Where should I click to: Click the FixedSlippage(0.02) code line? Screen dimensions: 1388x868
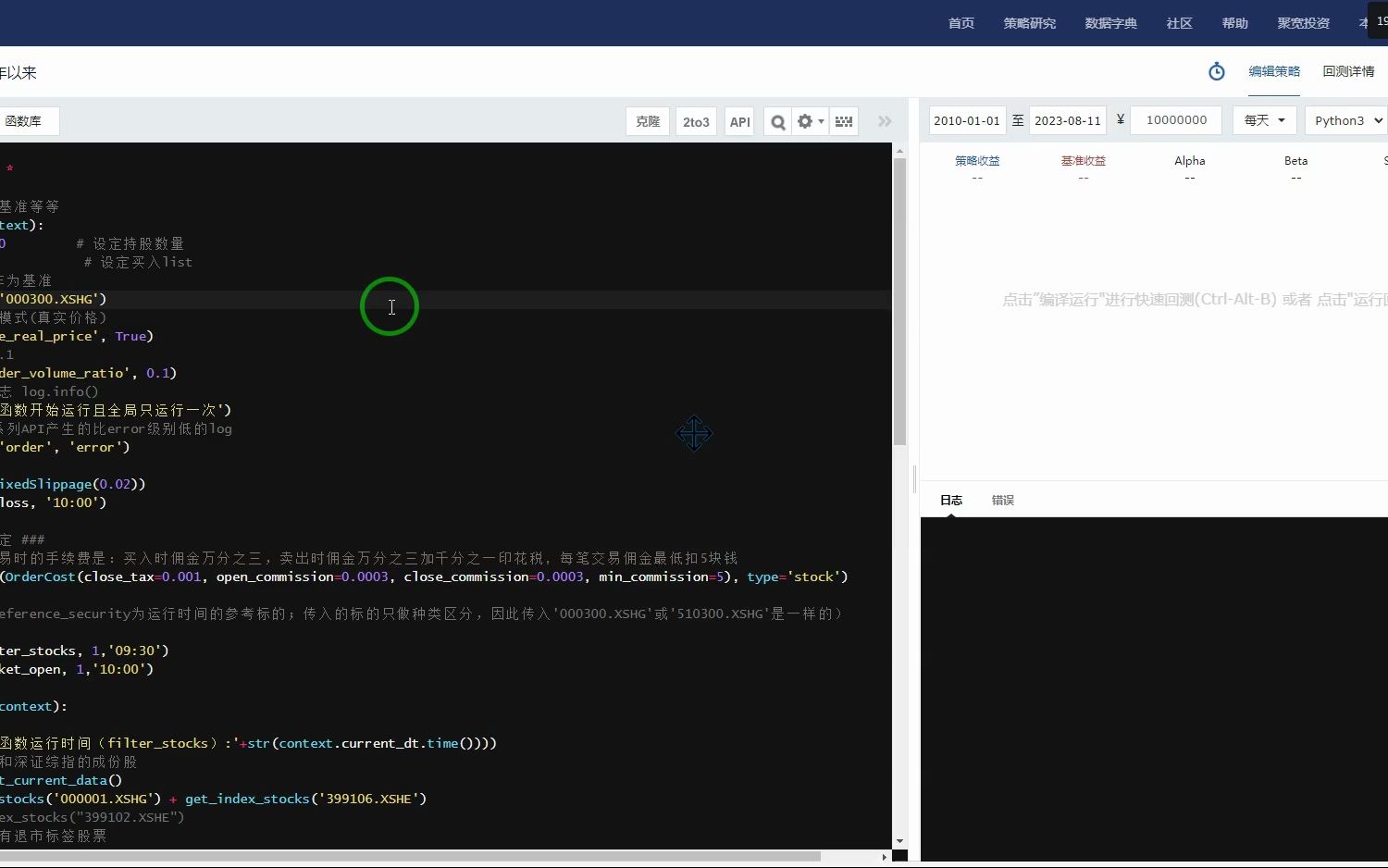73,484
